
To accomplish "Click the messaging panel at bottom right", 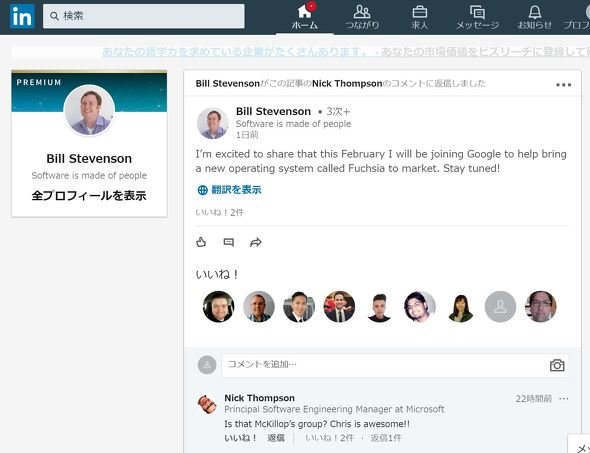I will [x=579, y=444].
